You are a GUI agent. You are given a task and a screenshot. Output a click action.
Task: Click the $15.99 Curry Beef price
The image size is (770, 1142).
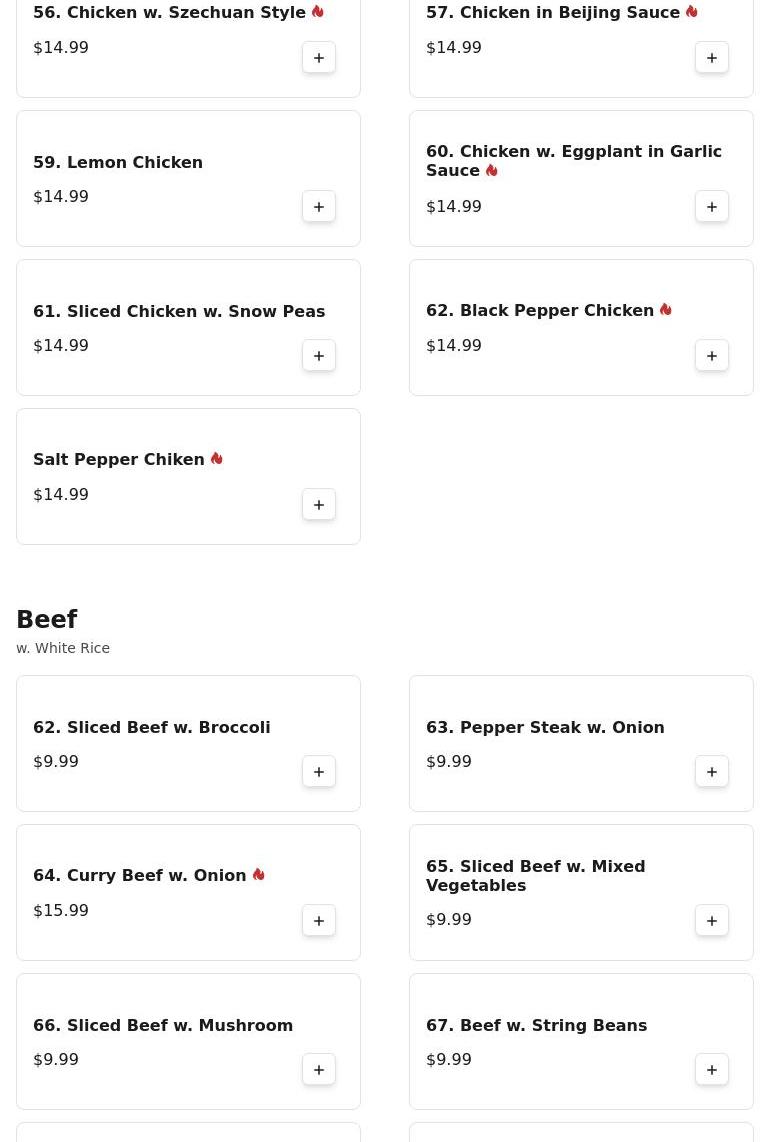click(x=61, y=910)
